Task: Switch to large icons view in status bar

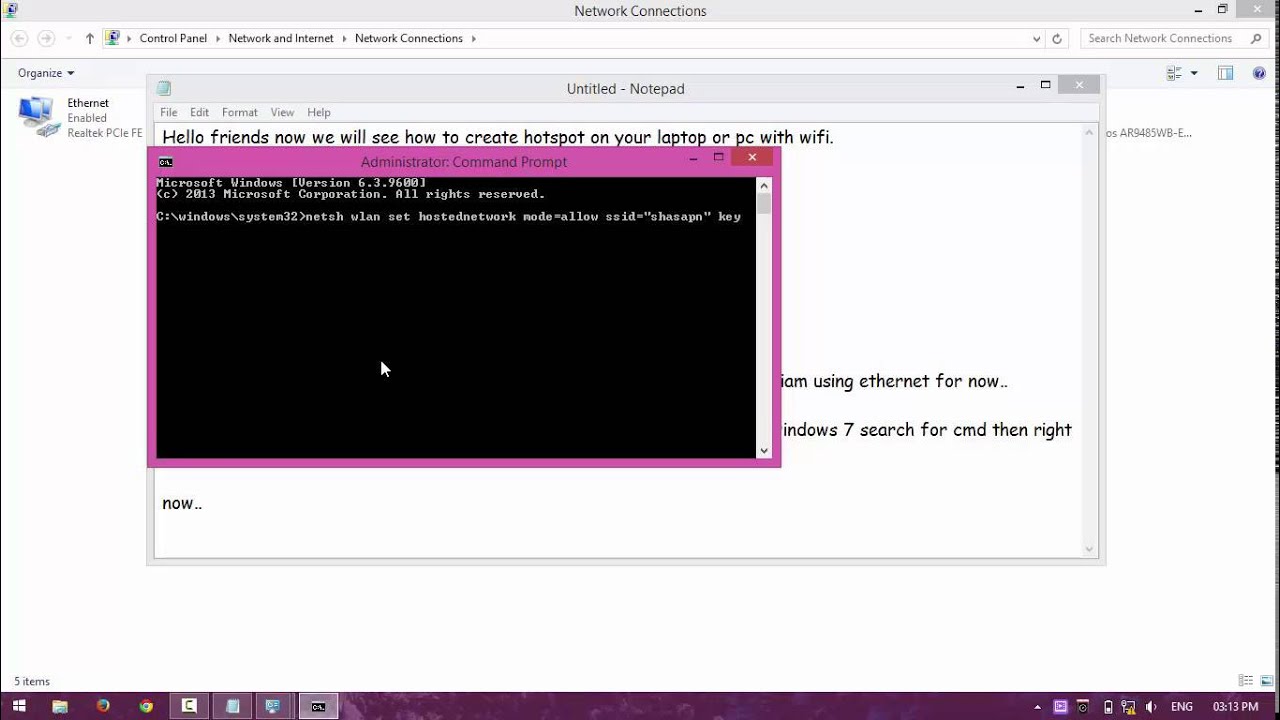Action: pos(1265,681)
